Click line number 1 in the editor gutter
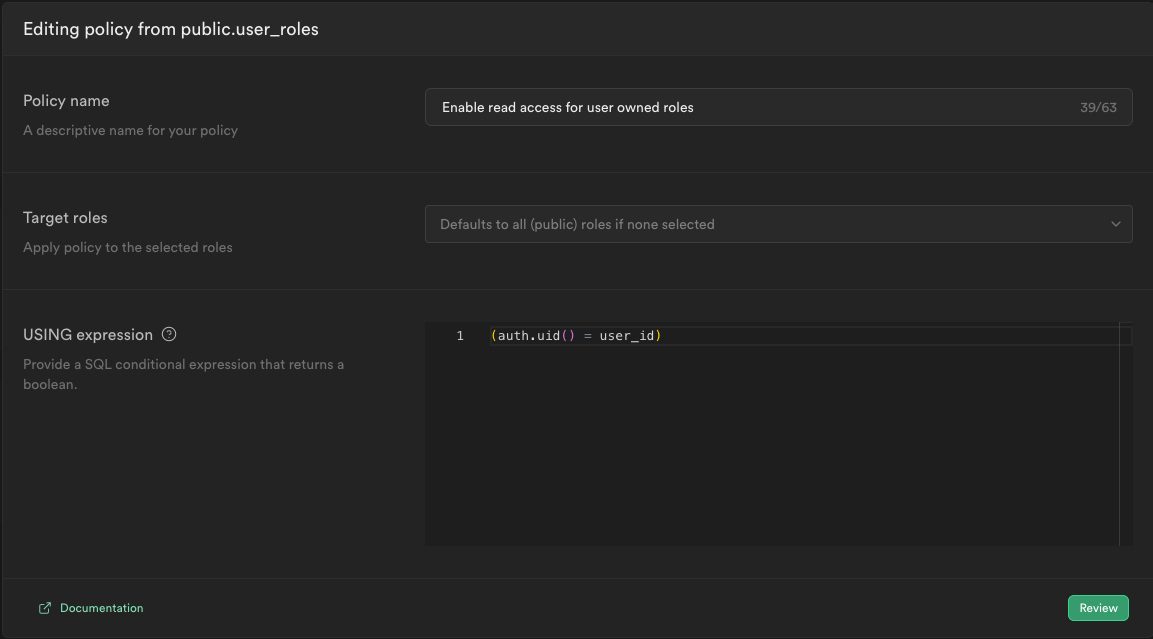The image size is (1153, 639). 460,336
